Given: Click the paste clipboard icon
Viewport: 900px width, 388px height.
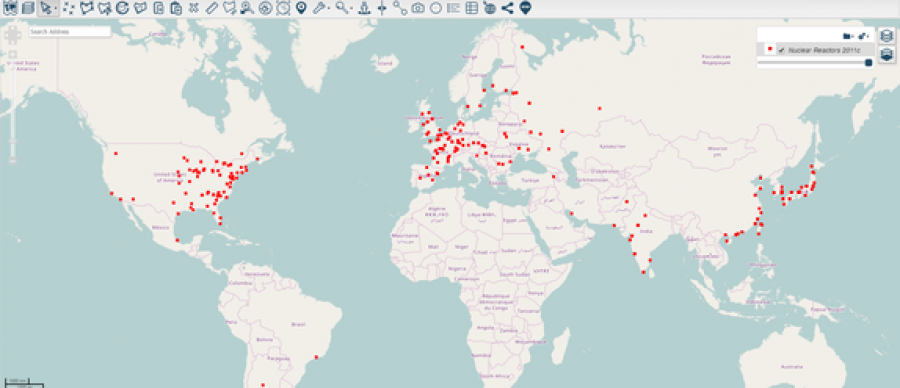Looking at the screenshot, I should click(176, 8).
